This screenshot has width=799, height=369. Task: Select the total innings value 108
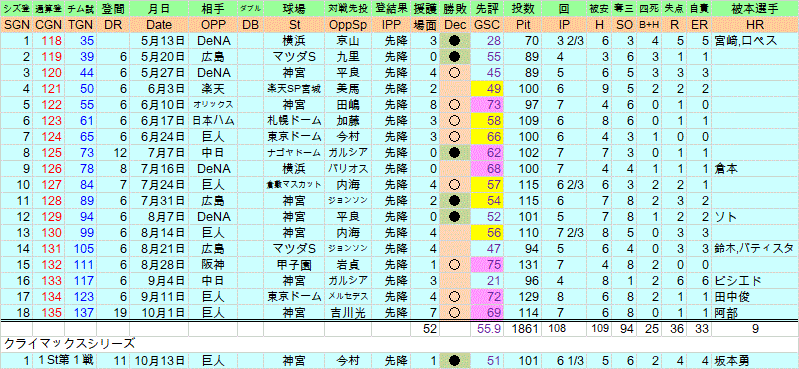[558, 329]
